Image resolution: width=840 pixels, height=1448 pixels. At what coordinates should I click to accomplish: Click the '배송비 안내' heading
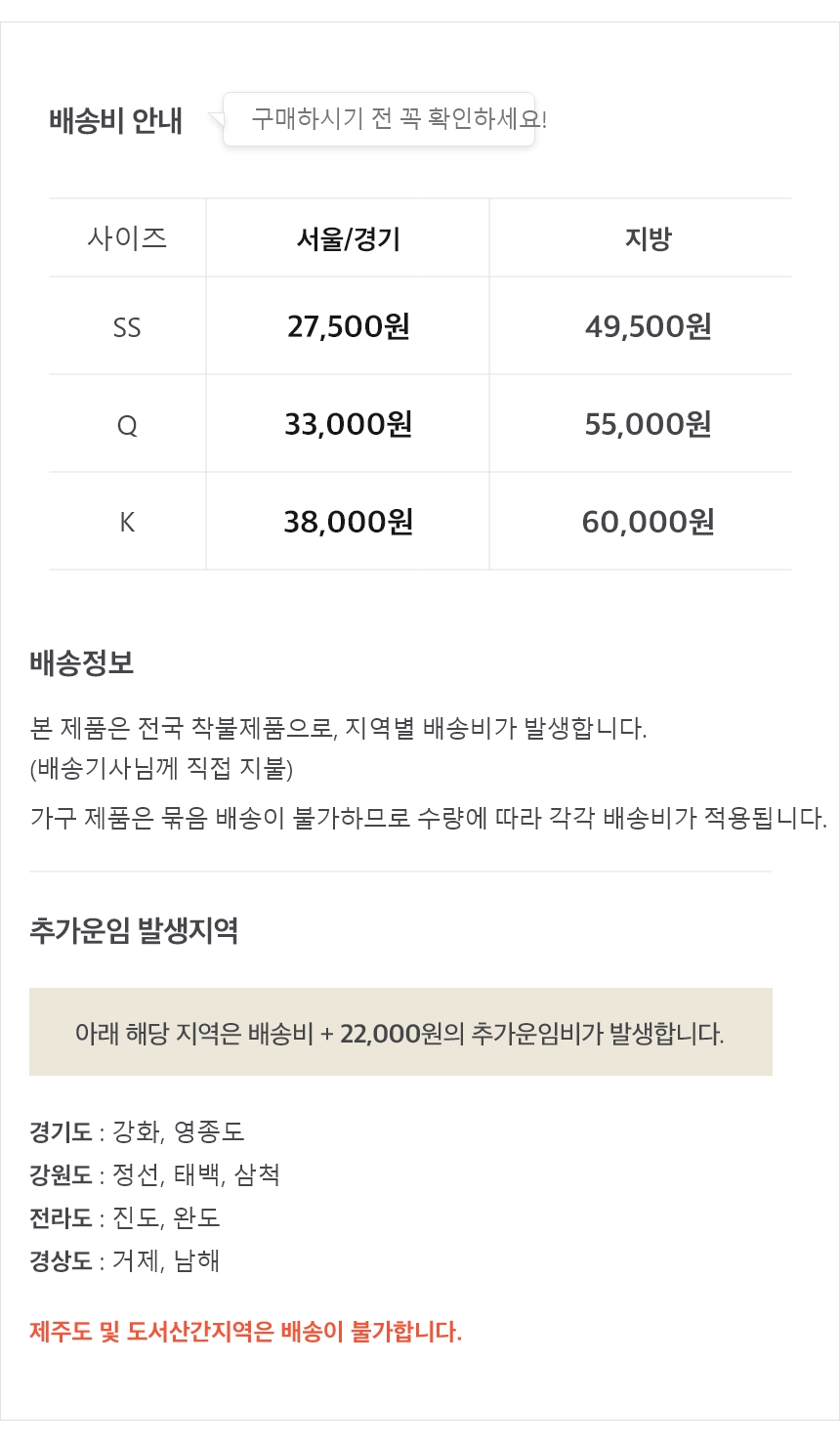[x=116, y=121]
